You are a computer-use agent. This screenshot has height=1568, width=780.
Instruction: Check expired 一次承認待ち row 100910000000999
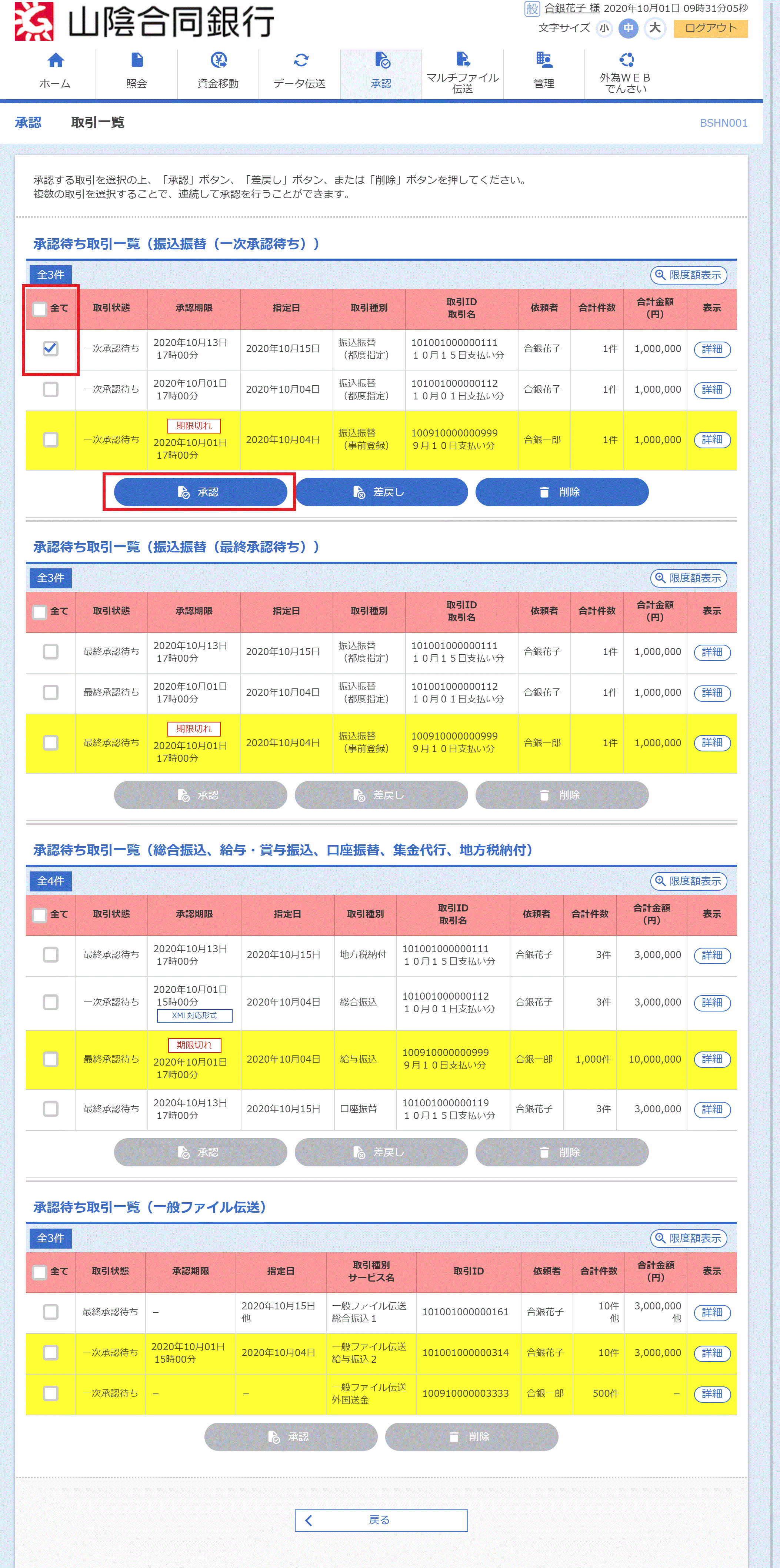coord(50,440)
